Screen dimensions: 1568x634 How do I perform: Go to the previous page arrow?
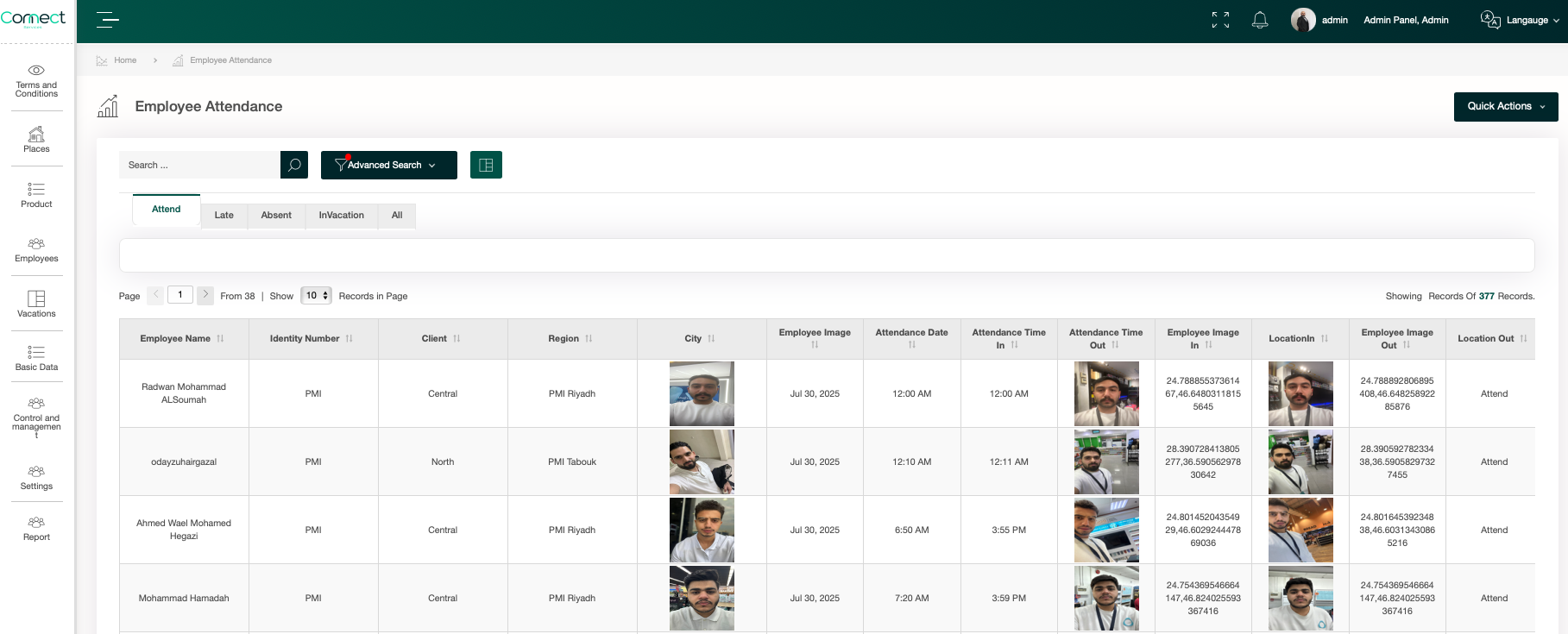155,295
